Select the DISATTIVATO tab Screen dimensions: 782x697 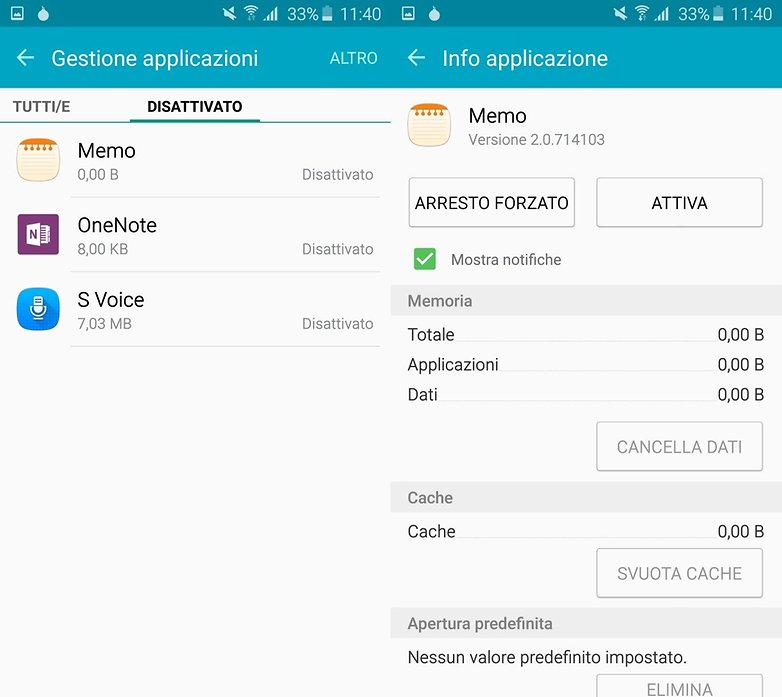[x=195, y=106]
